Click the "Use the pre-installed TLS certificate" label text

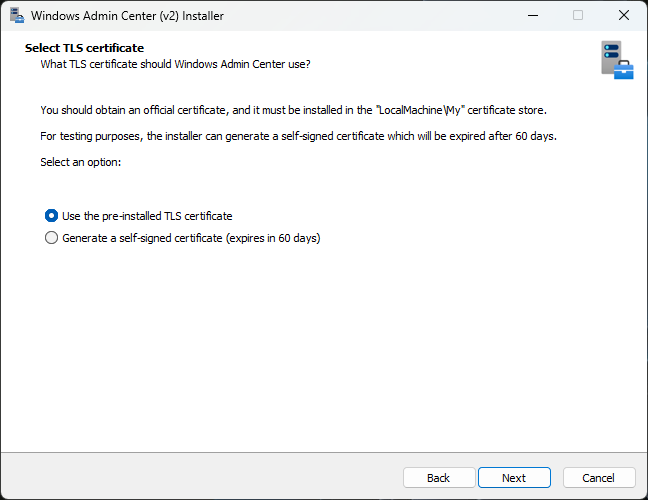point(147,216)
